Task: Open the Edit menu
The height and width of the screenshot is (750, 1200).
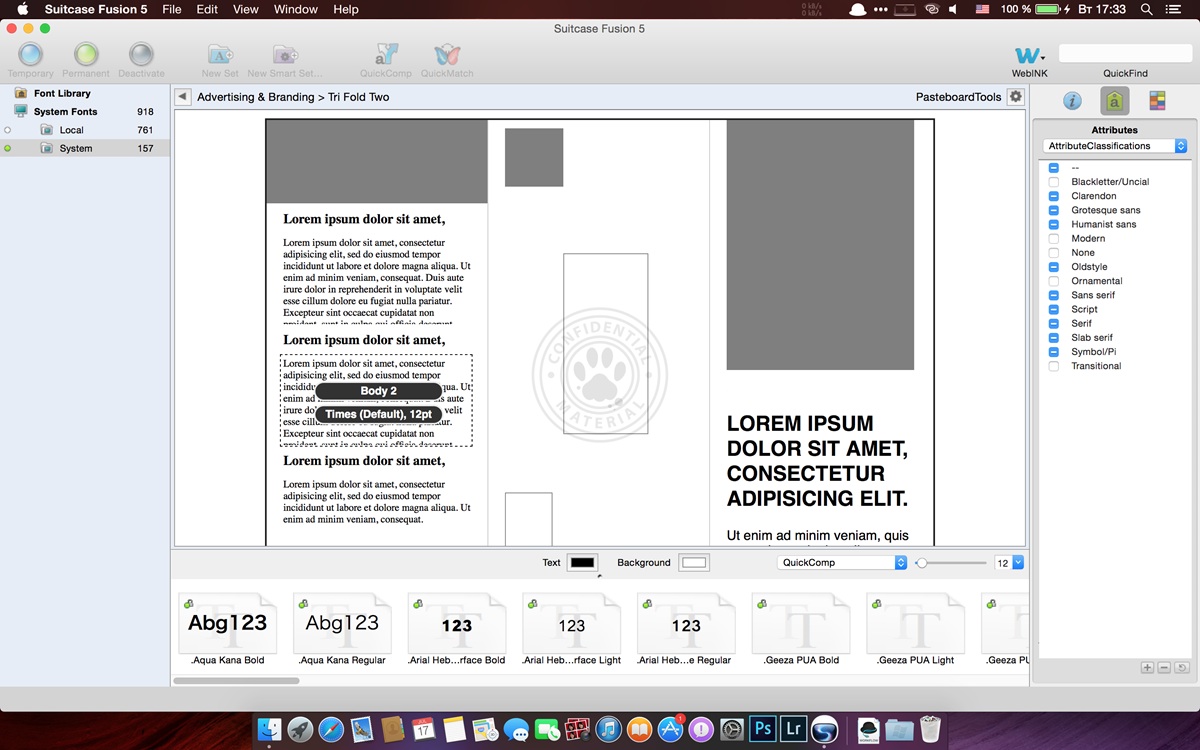Action: pos(207,9)
